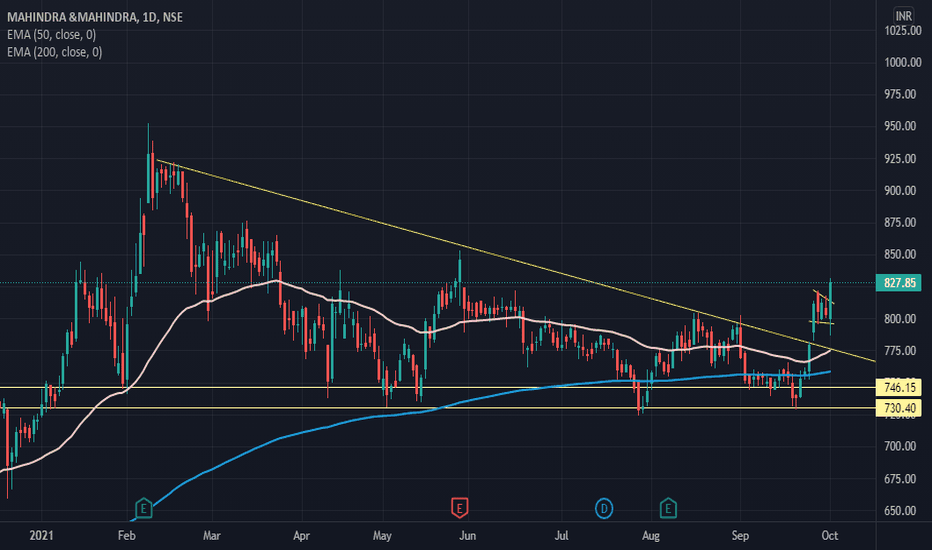Click the 1000.00 price axis label
This screenshot has height=550, width=932.
902,62
